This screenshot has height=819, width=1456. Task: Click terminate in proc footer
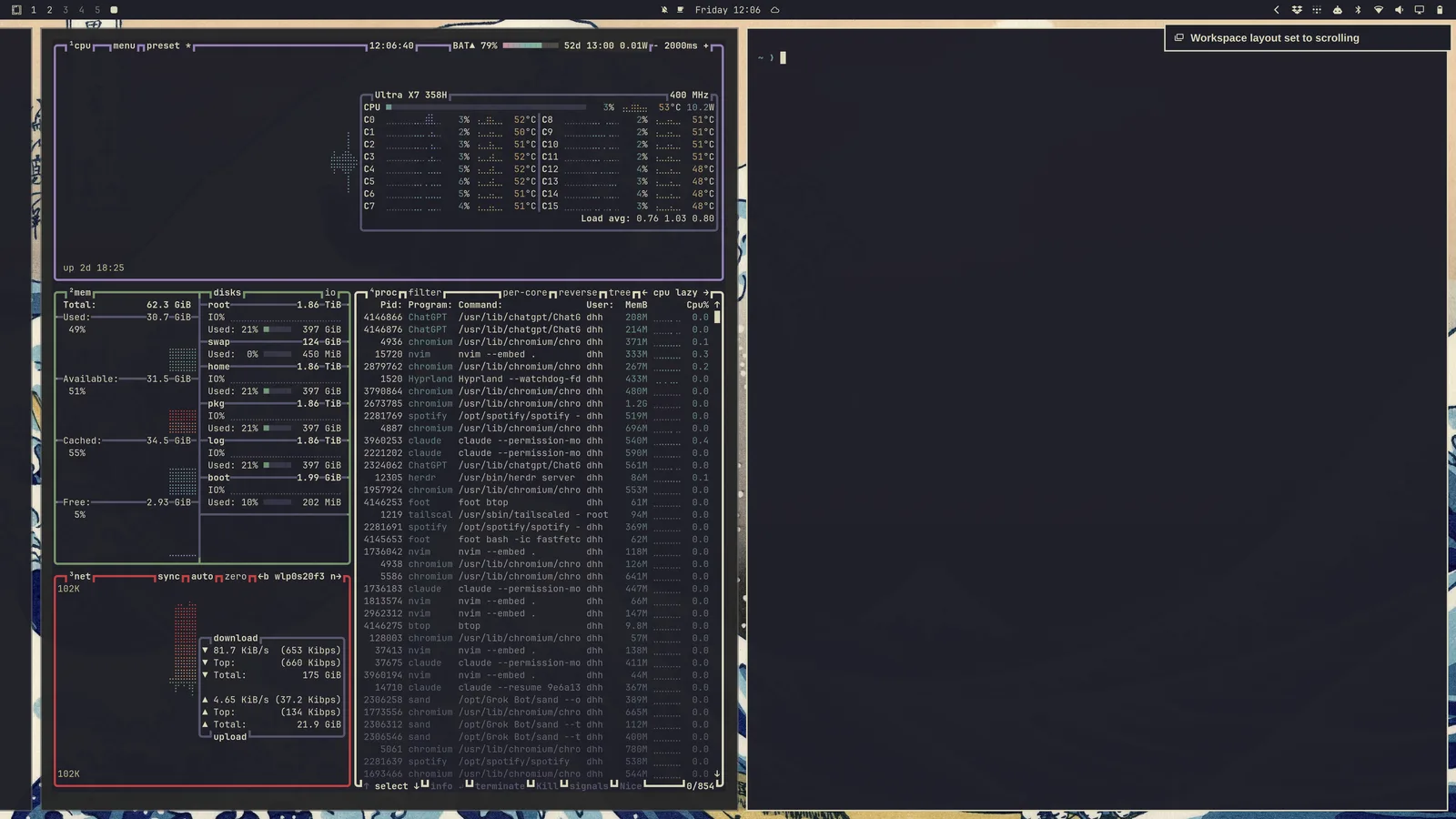click(500, 786)
